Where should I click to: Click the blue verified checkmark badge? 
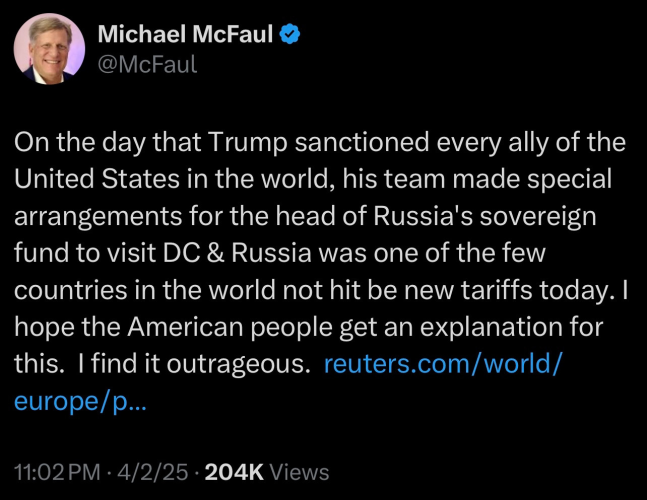pos(290,36)
